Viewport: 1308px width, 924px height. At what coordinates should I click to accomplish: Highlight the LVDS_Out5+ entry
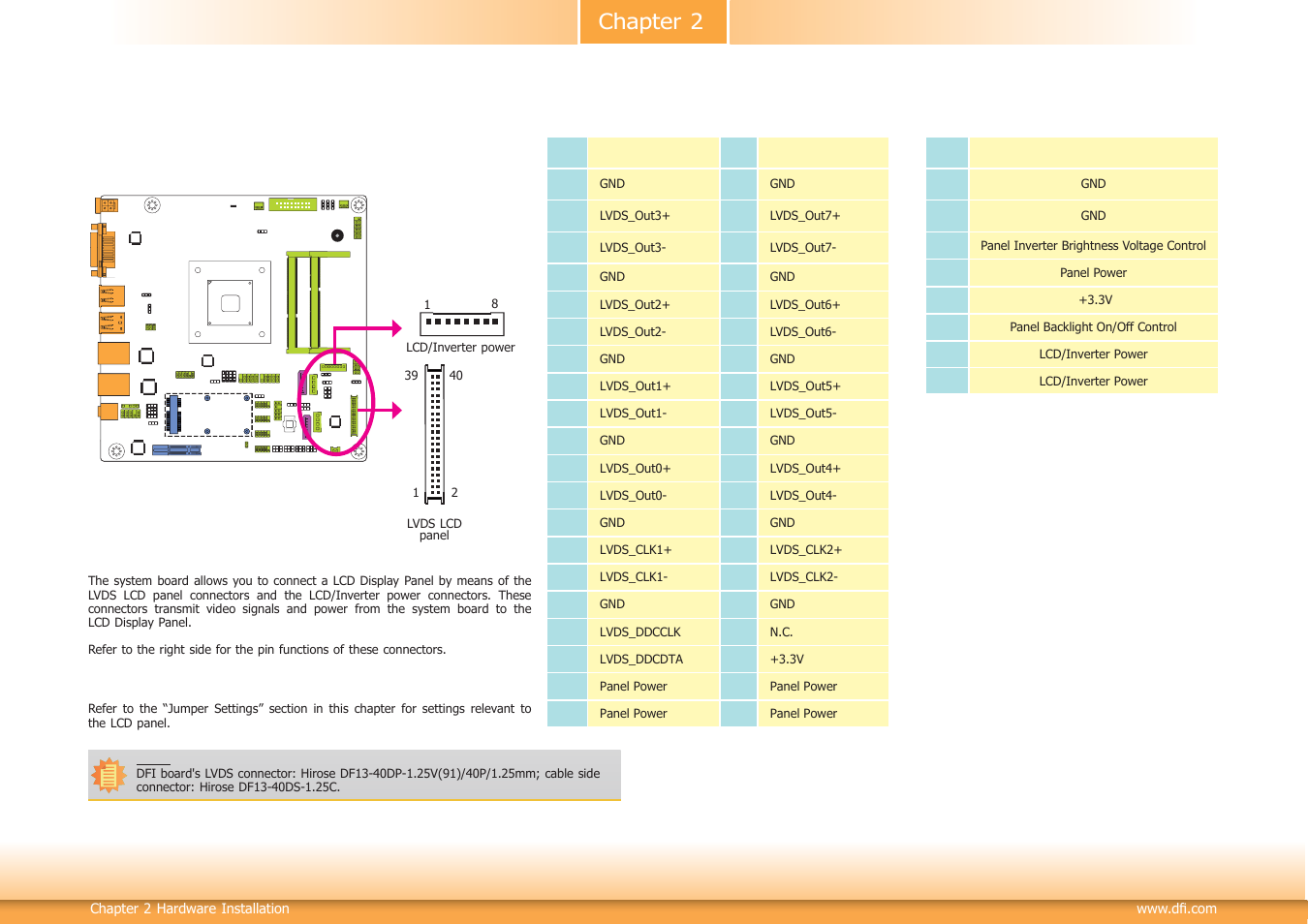tap(823, 386)
